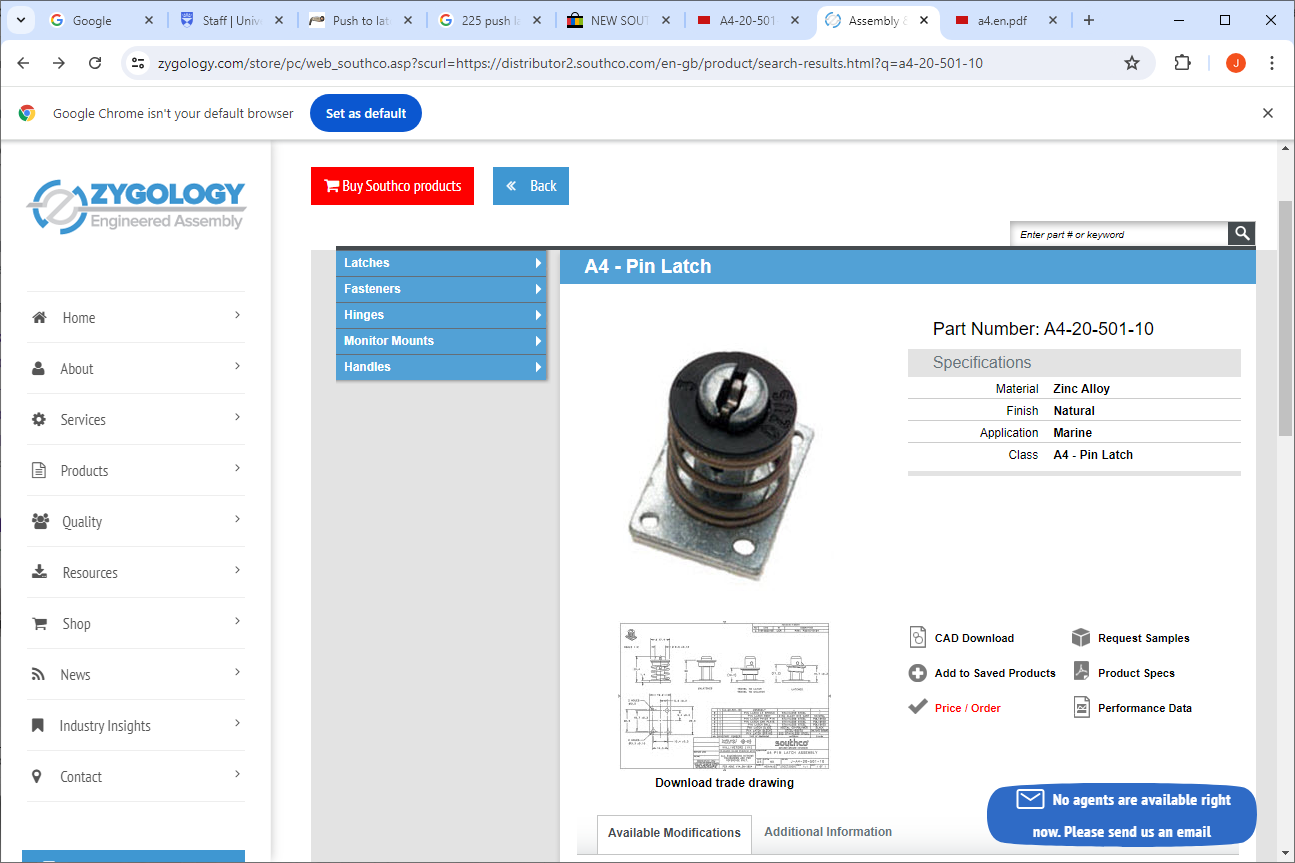The image size is (1295, 863).
Task: Click the News RSS icon
Action: tap(38, 675)
